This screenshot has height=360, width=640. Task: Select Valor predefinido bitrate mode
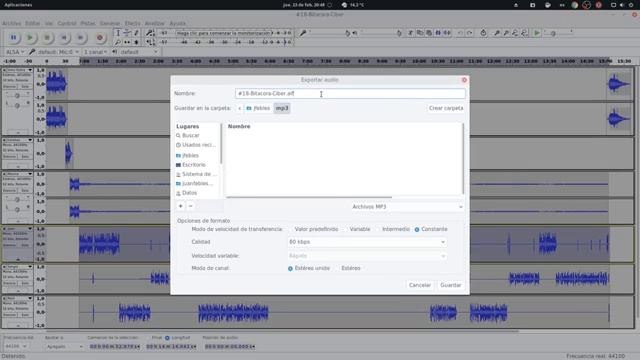[313, 229]
